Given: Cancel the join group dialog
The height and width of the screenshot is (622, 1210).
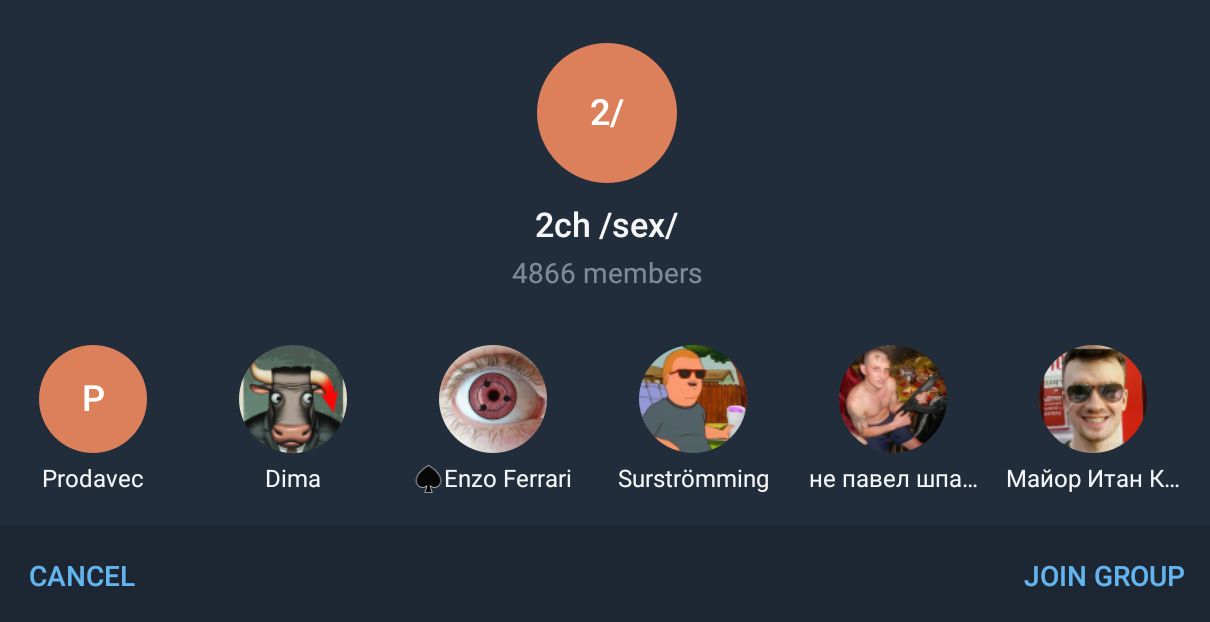Looking at the screenshot, I should tap(82, 576).
